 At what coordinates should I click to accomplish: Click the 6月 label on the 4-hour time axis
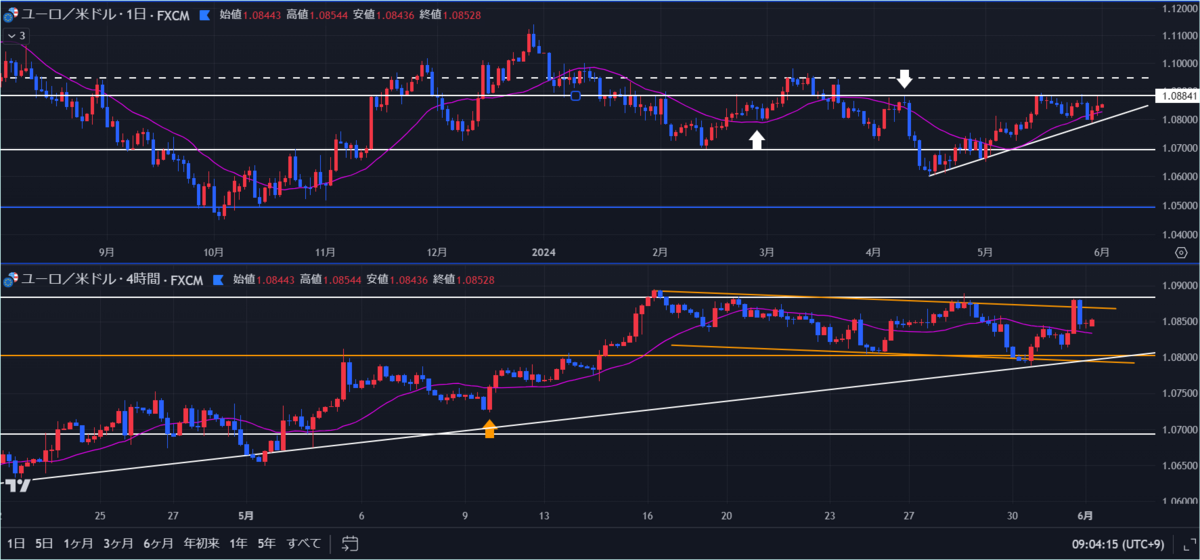click(x=1086, y=516)
